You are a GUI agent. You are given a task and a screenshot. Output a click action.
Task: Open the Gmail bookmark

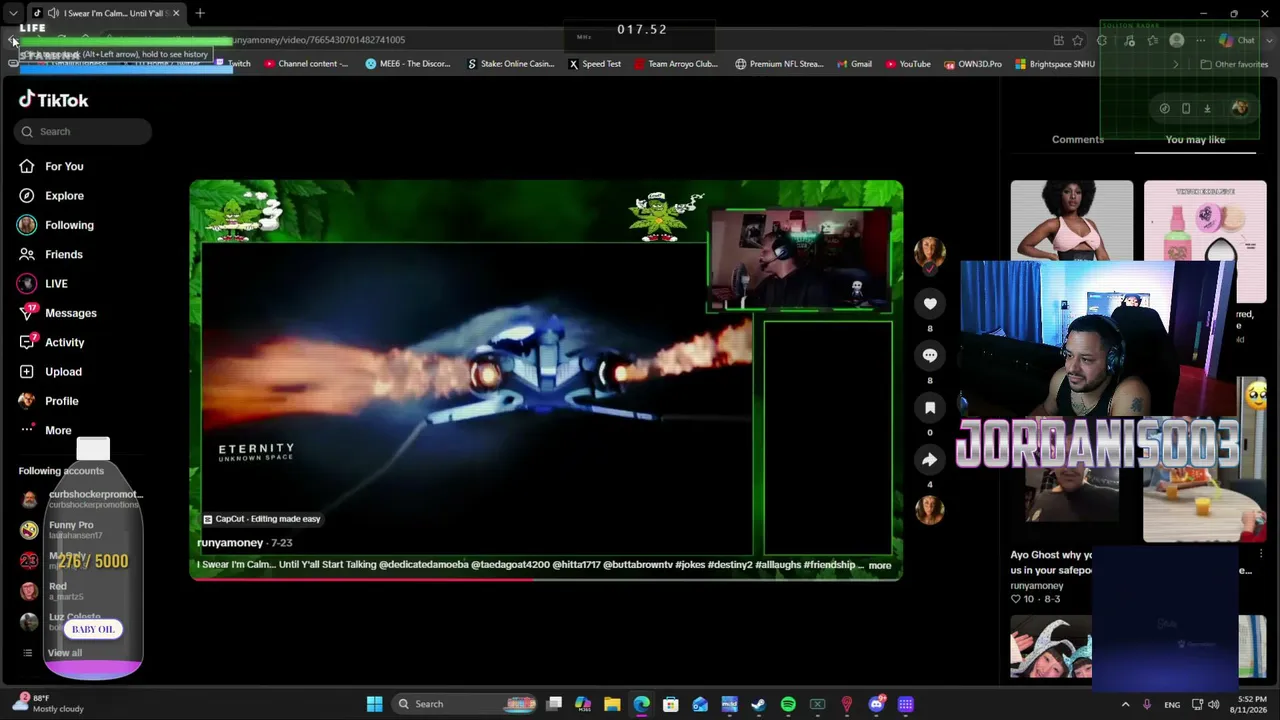coord(854,64)
